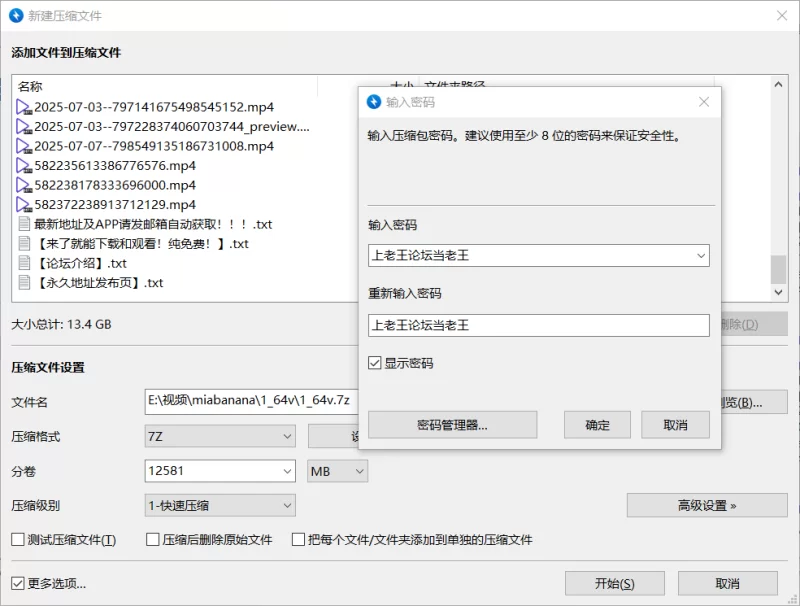Select 最新地址及APP请发邮箱自动获取！！！.txt row

click(153, 224)
